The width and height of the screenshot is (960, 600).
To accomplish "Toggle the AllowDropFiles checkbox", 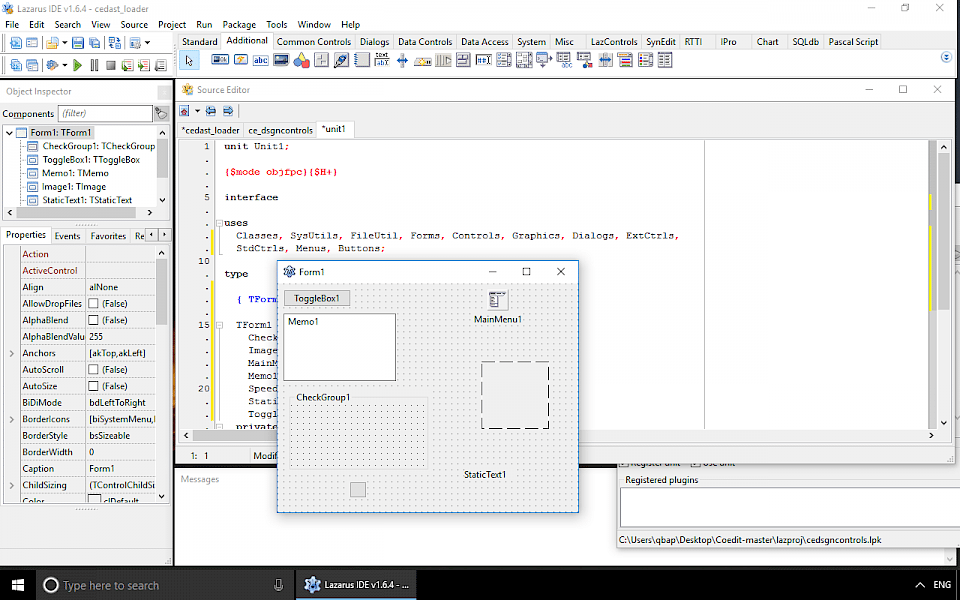I will click(93, 304).
